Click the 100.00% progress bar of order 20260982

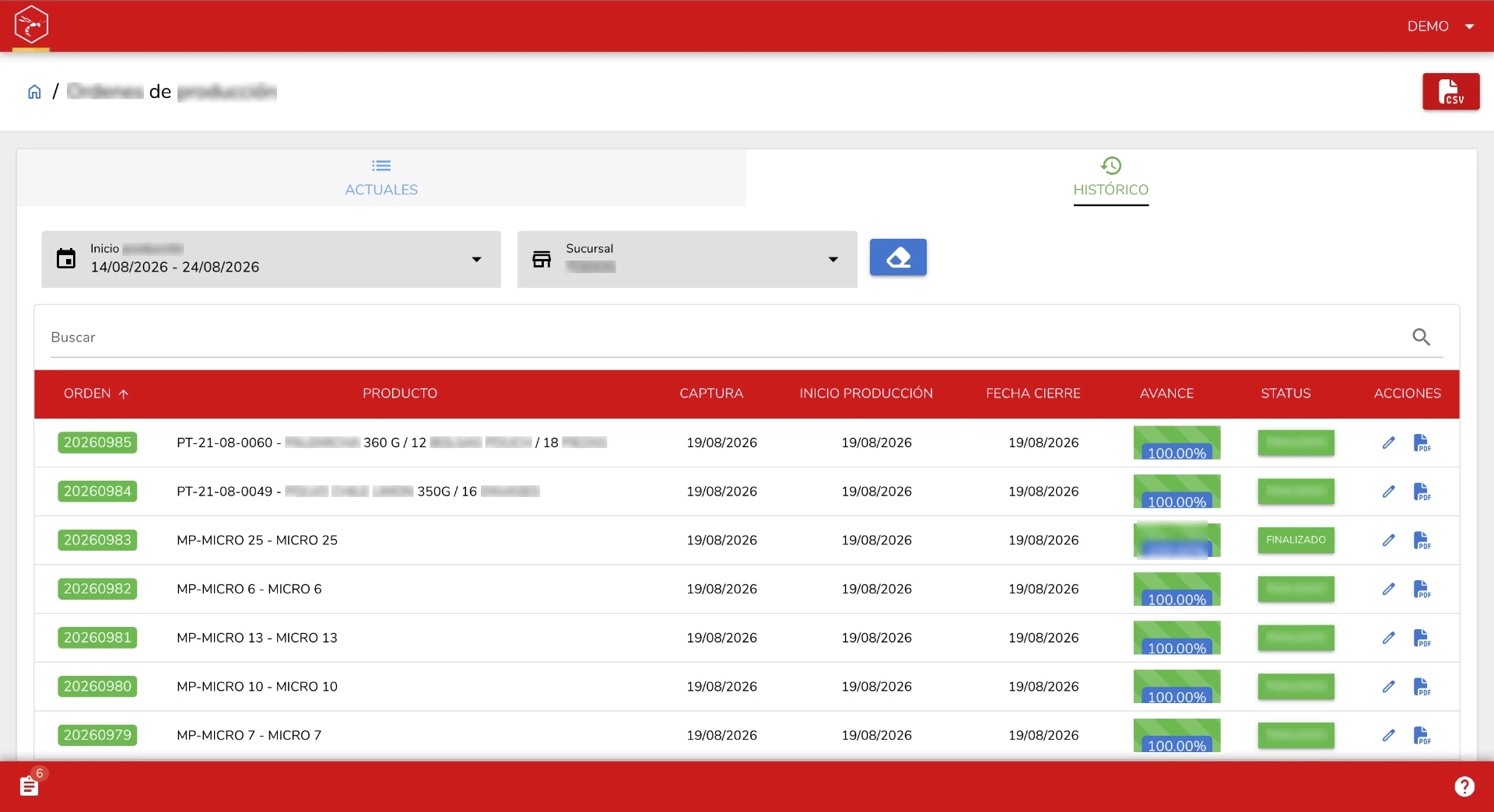click(x=1177, y=589)
